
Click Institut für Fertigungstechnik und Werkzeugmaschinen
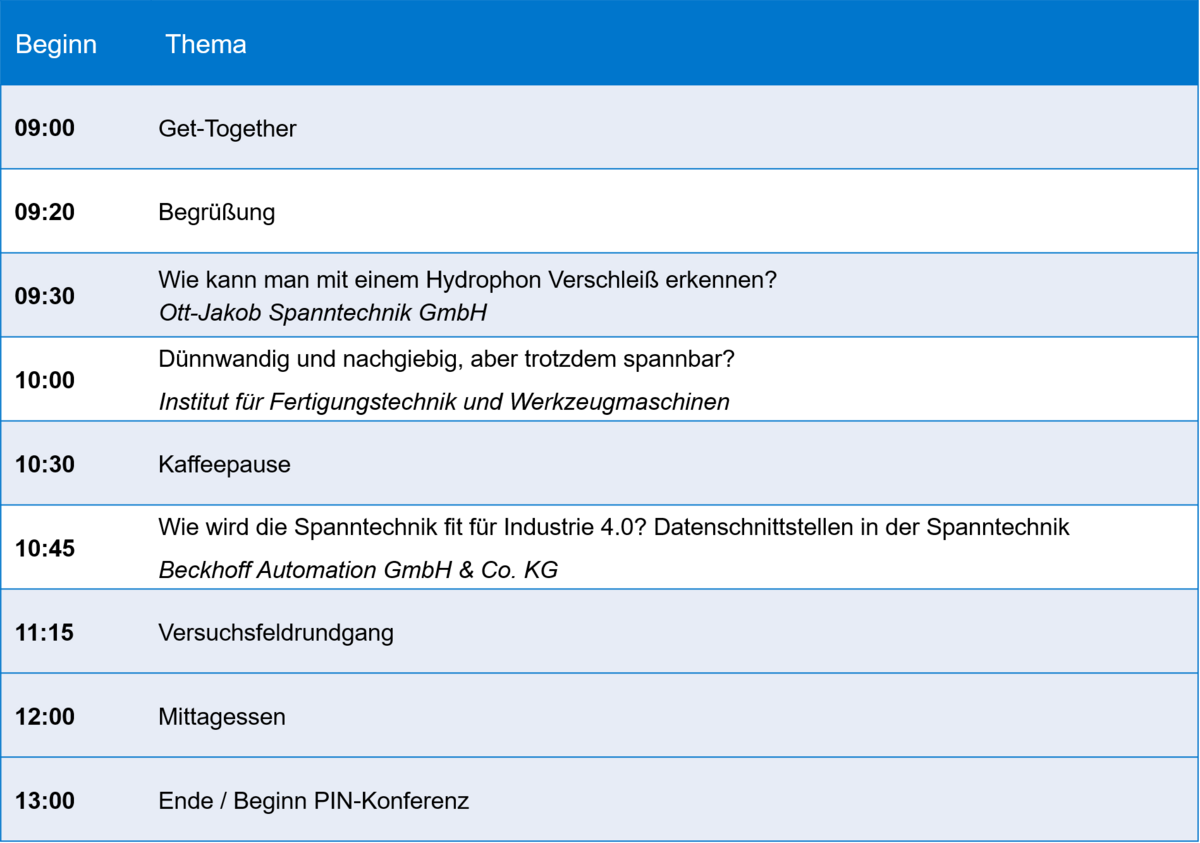pos(444,402)
